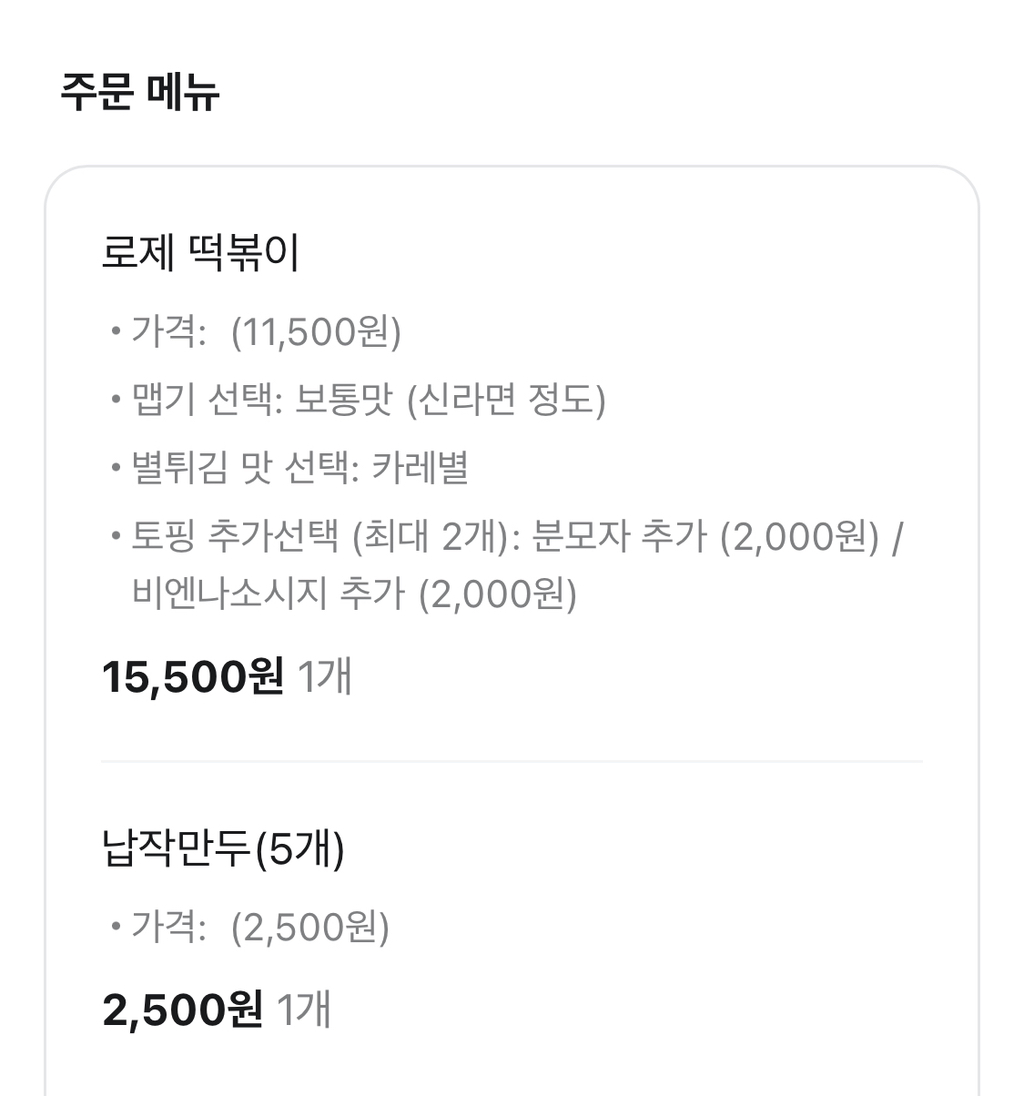
Task: Select the 보통맛 (신라면 정도) spice value
Action: 452,401
